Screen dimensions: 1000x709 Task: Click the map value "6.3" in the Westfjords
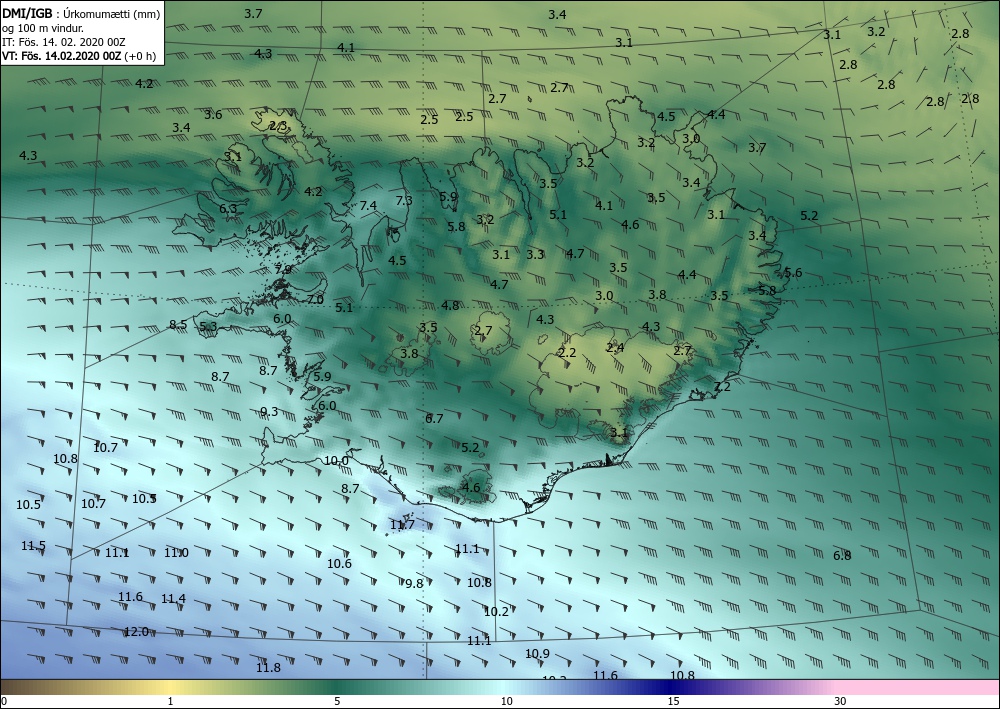point(228,208)
